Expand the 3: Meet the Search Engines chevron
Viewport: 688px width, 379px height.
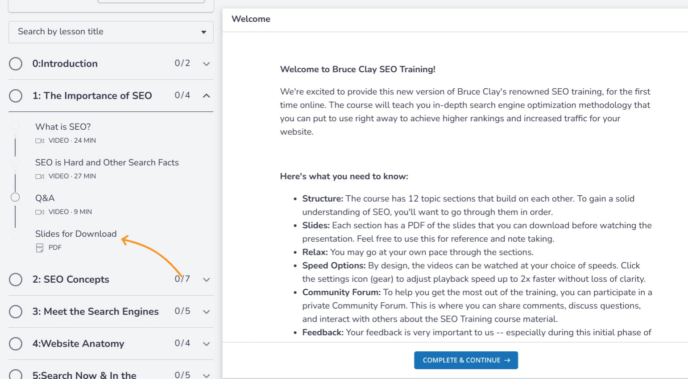206,311
